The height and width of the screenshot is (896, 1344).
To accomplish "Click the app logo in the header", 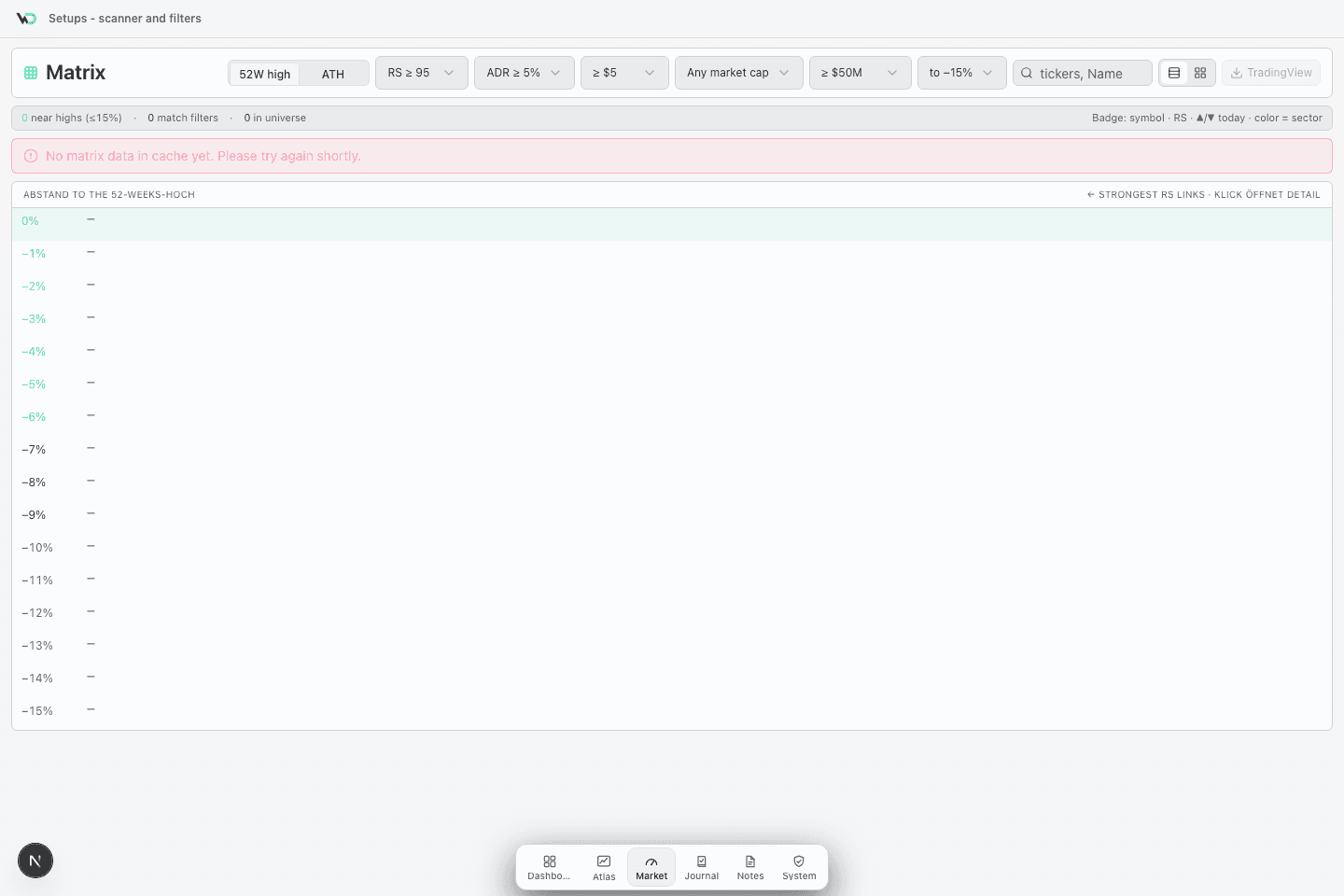I will (x=26, y=19).
